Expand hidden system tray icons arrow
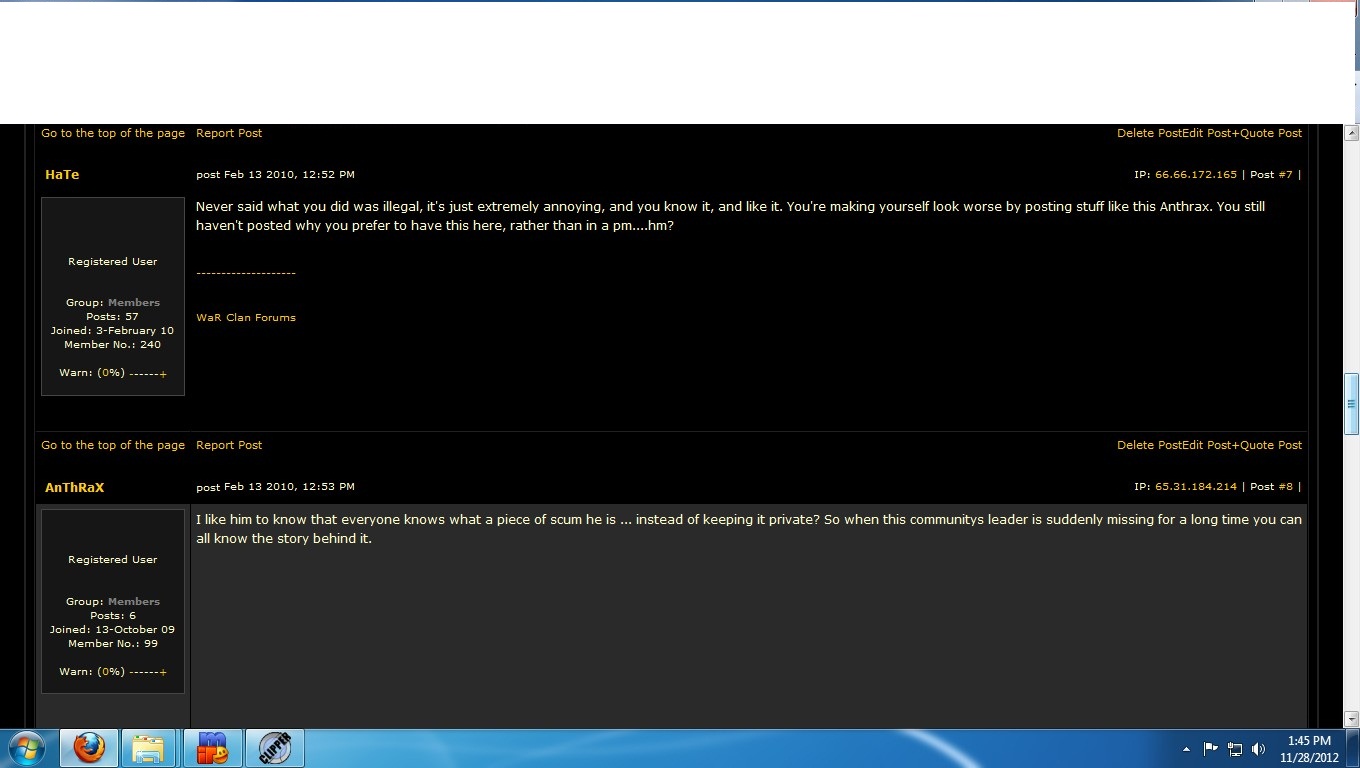Image resolution: width=1360 pixels, height=768 pixels. (1186, 749)
